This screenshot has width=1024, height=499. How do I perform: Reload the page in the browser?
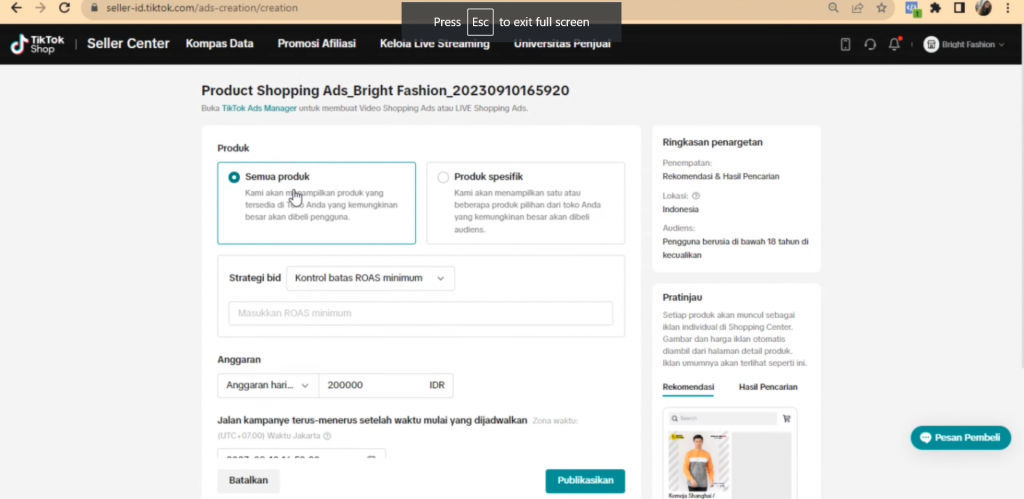[x=64, y=8]
